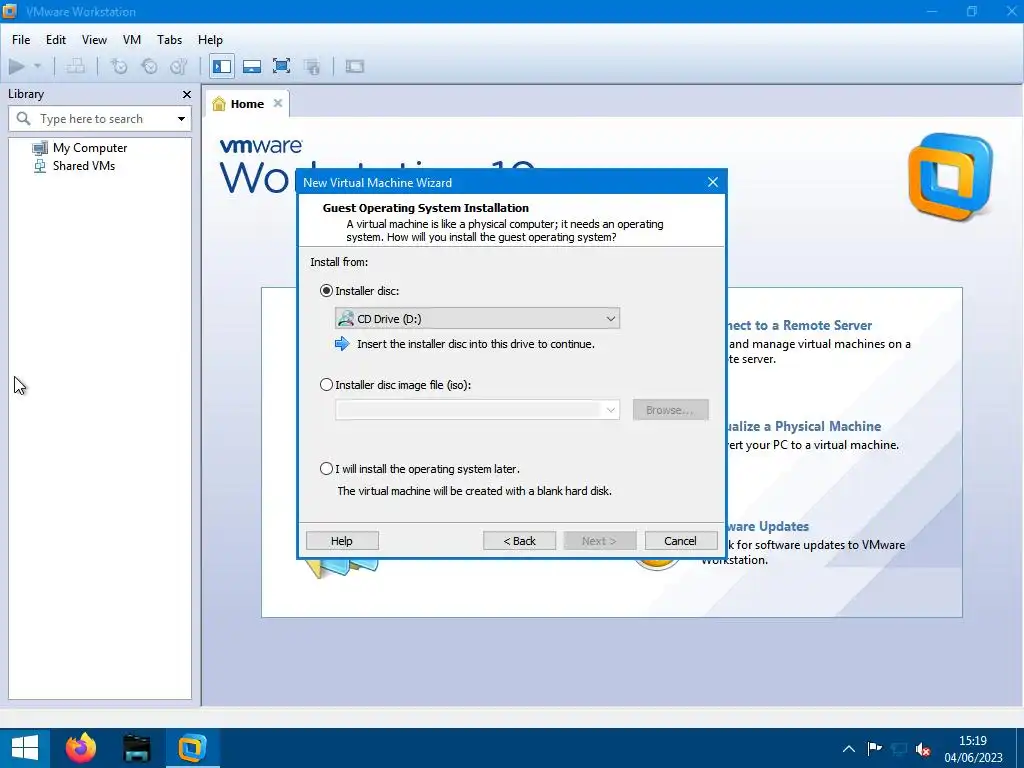Click Virtualize a Physical Machine link
Screen dimensions: 1024x768
803,426
